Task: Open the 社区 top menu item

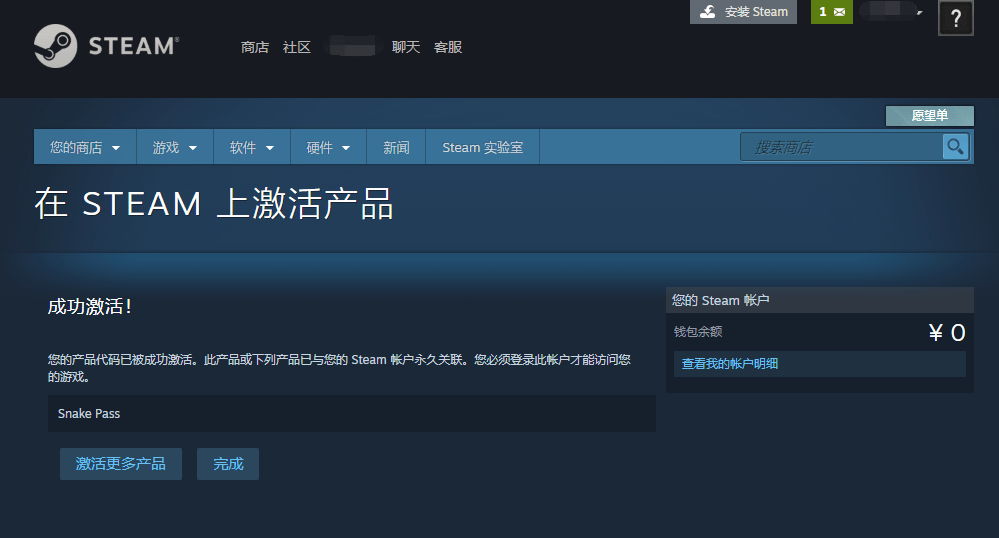Action: click(x=297, y=47)
